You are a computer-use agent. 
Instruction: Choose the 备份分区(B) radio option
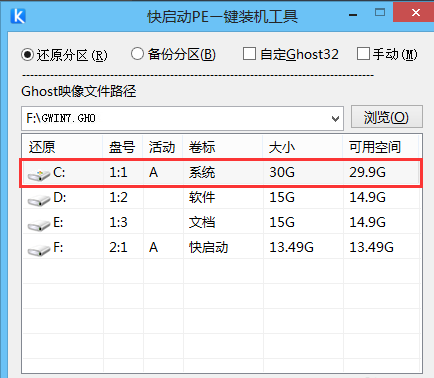point(137,54)
